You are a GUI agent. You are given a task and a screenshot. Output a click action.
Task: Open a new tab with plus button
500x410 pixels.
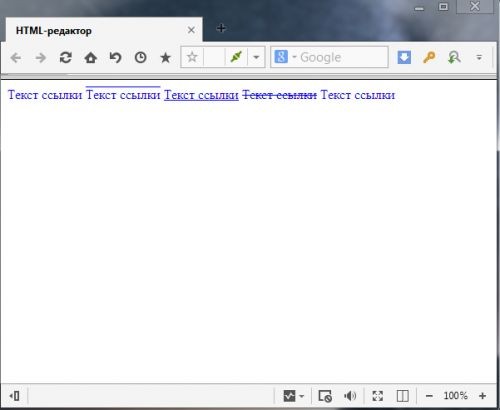221,28
